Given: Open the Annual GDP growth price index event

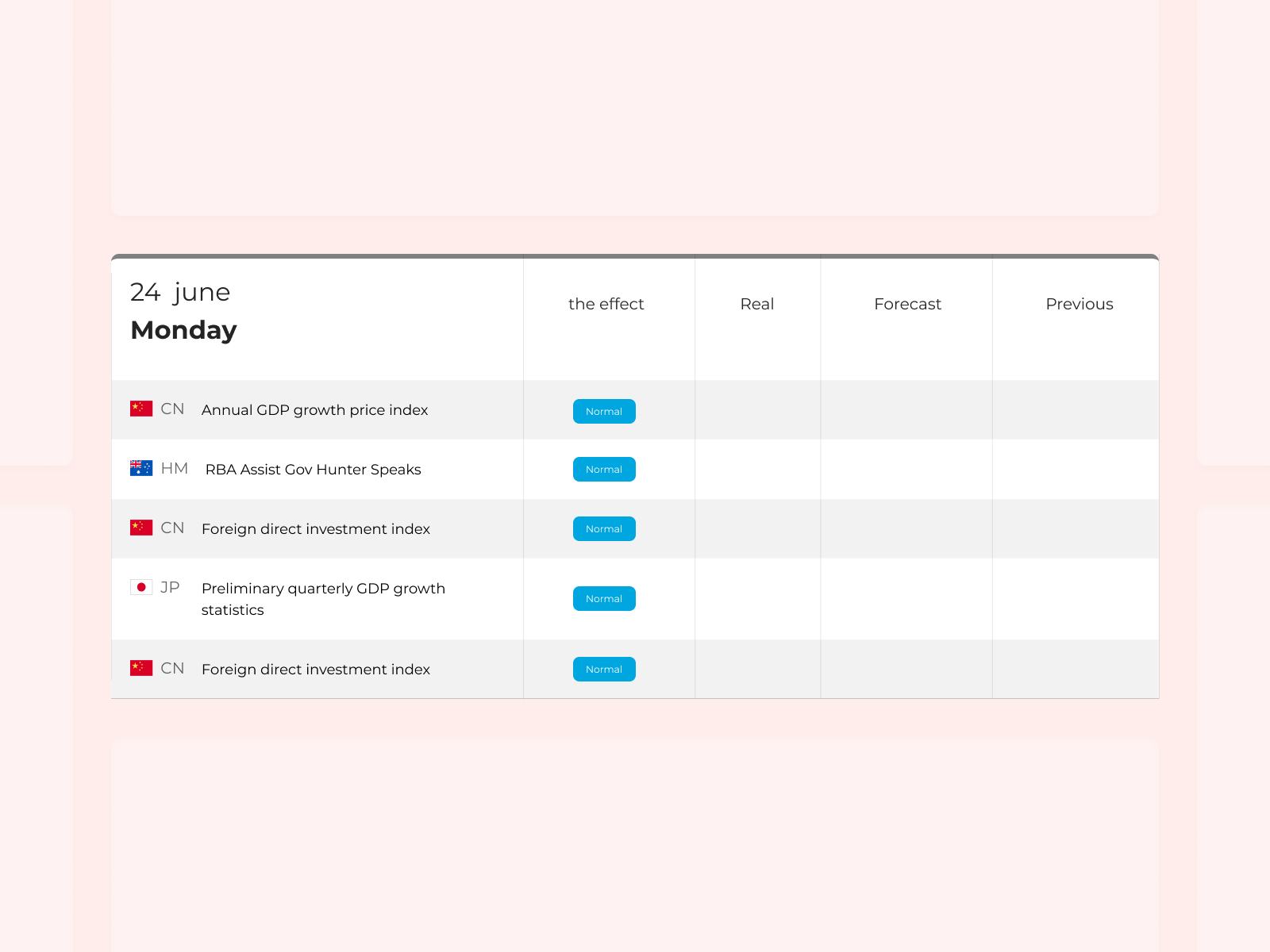Looking at the screenshot, I should coord(314,410).
